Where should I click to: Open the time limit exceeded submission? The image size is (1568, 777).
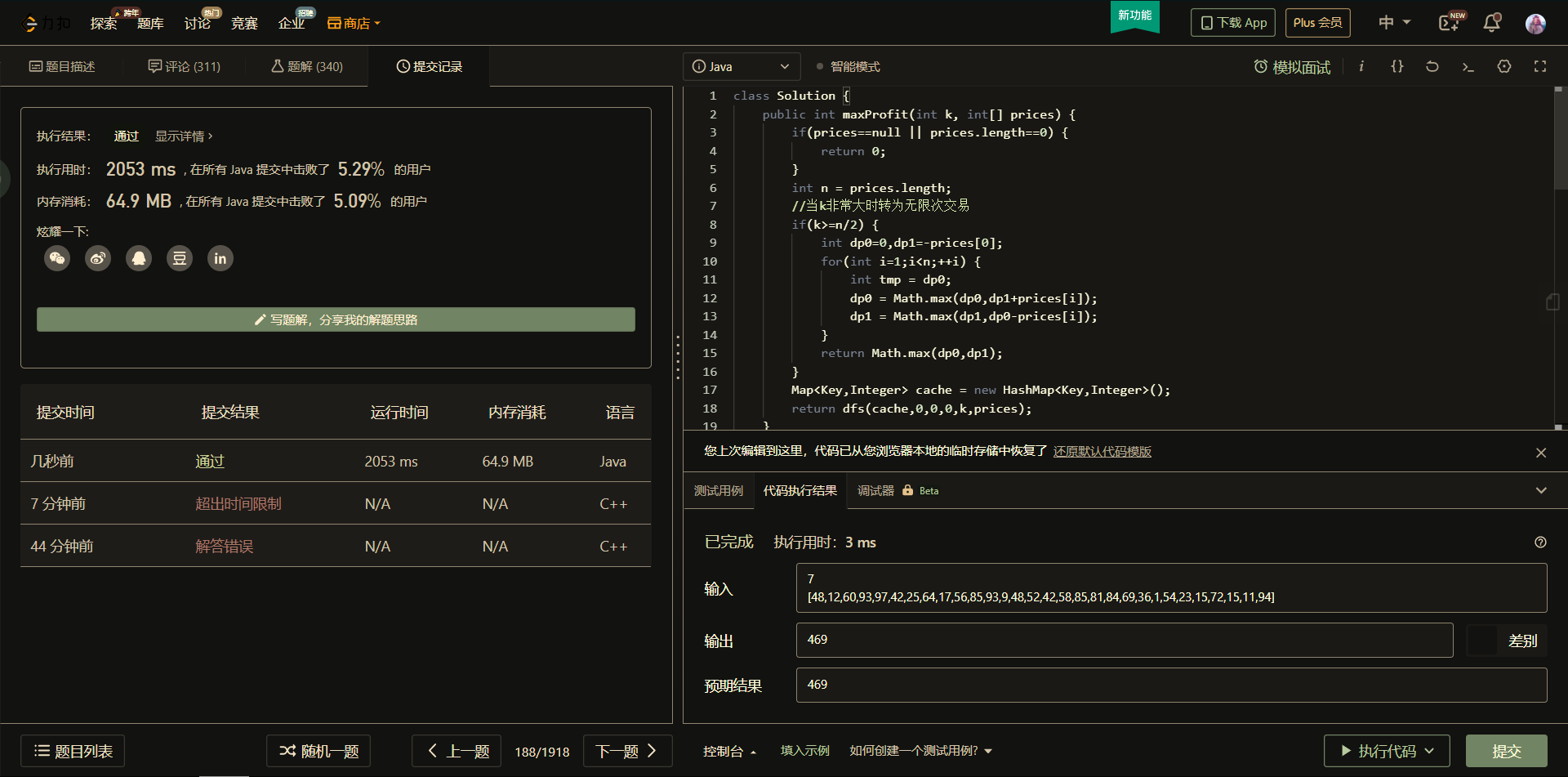pos(238,503)
